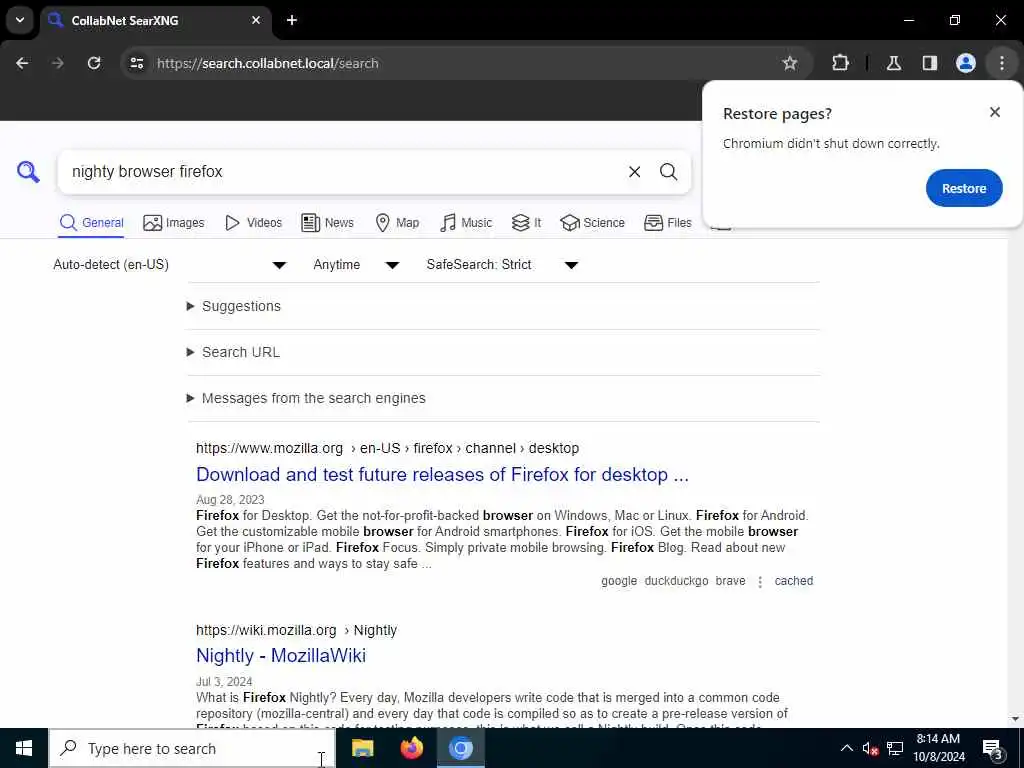Screen dimensions: 1024x768
Task: Click the page's vertical scrollbar down arrow
Action: [1015, 720]
